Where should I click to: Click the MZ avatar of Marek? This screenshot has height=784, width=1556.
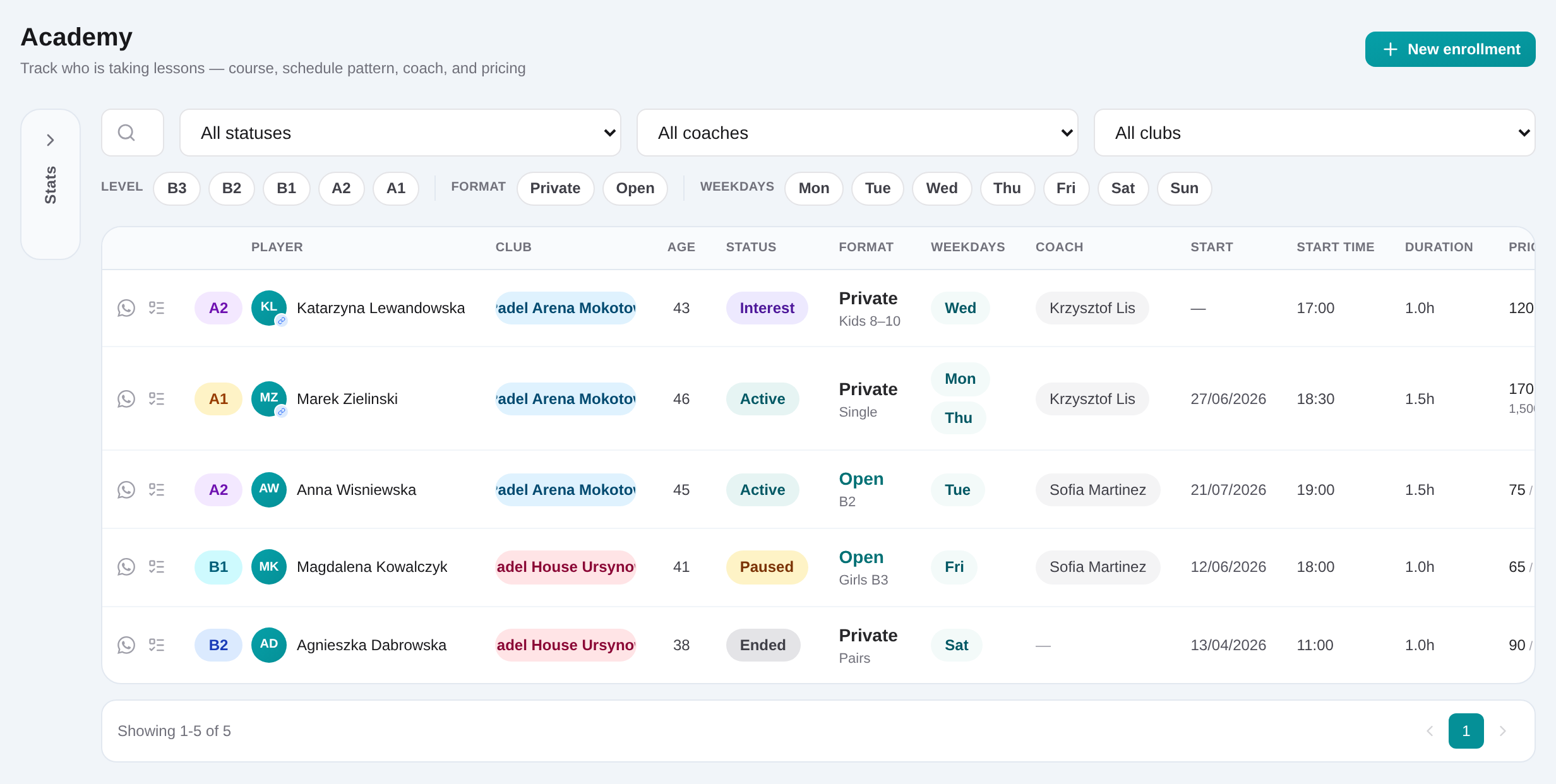pos(269,399)
